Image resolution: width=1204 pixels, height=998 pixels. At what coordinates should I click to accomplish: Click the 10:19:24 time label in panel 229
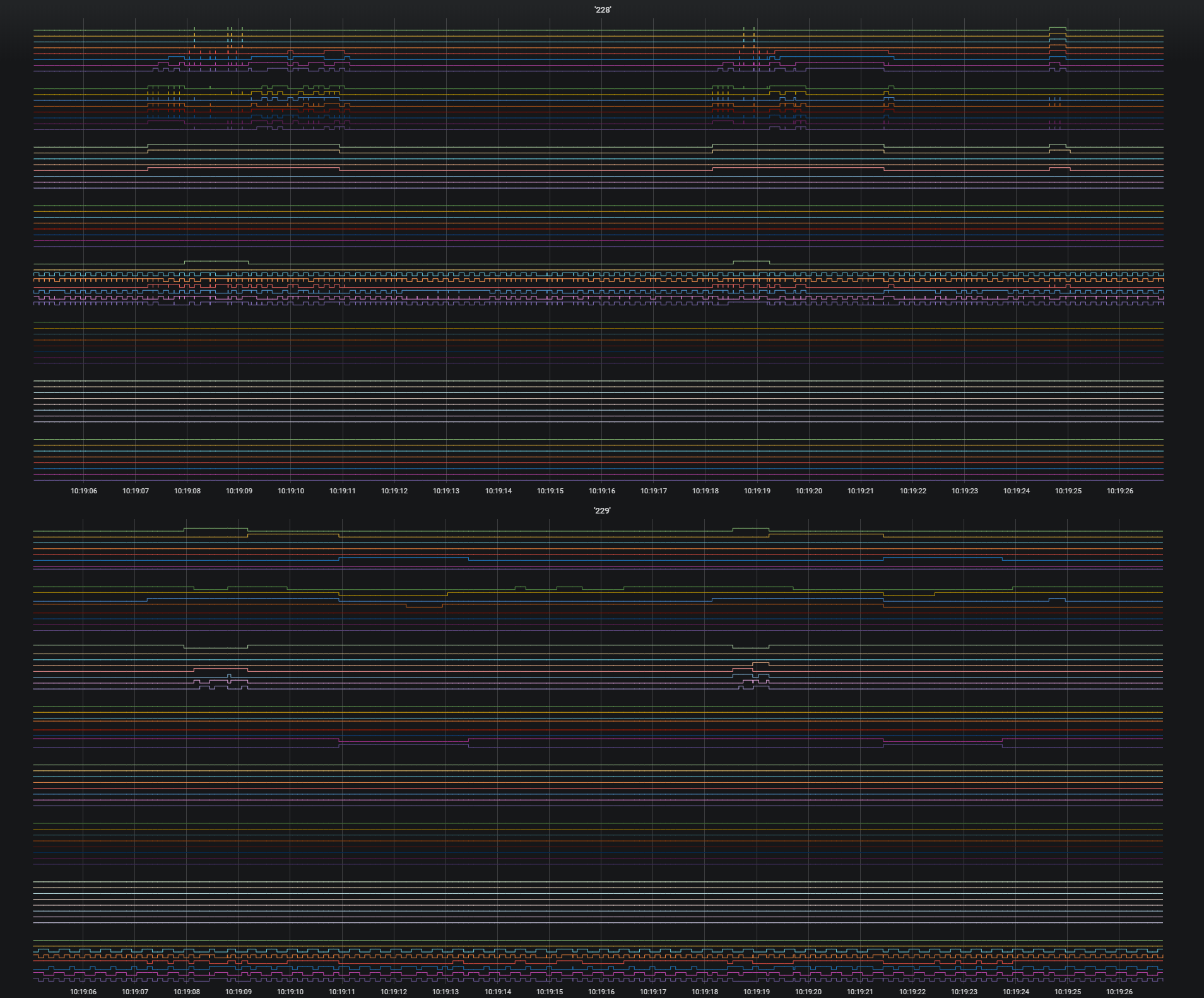pyautogui.click(x=1016, y=992)
